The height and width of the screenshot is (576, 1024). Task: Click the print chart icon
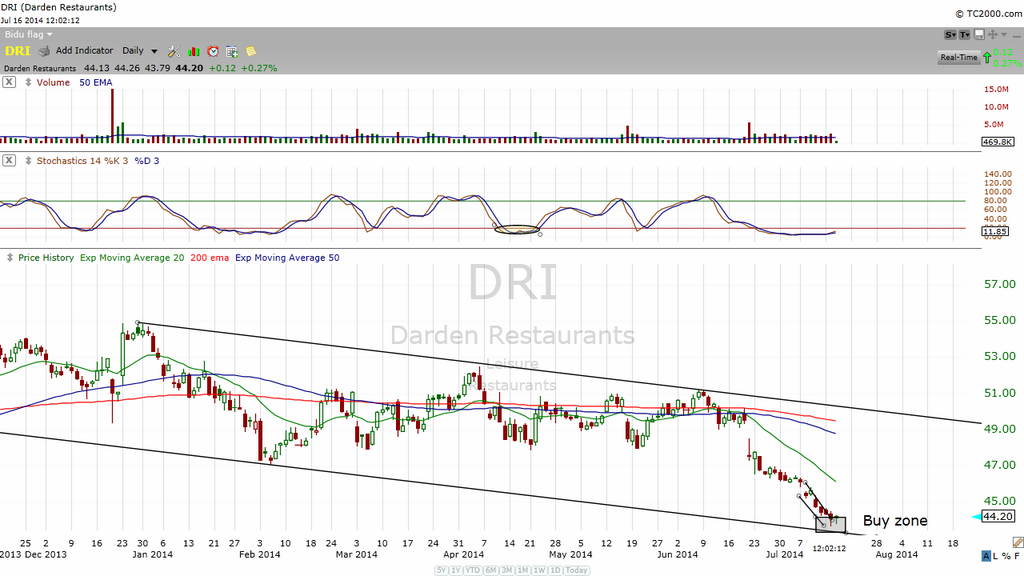[44, 51]
